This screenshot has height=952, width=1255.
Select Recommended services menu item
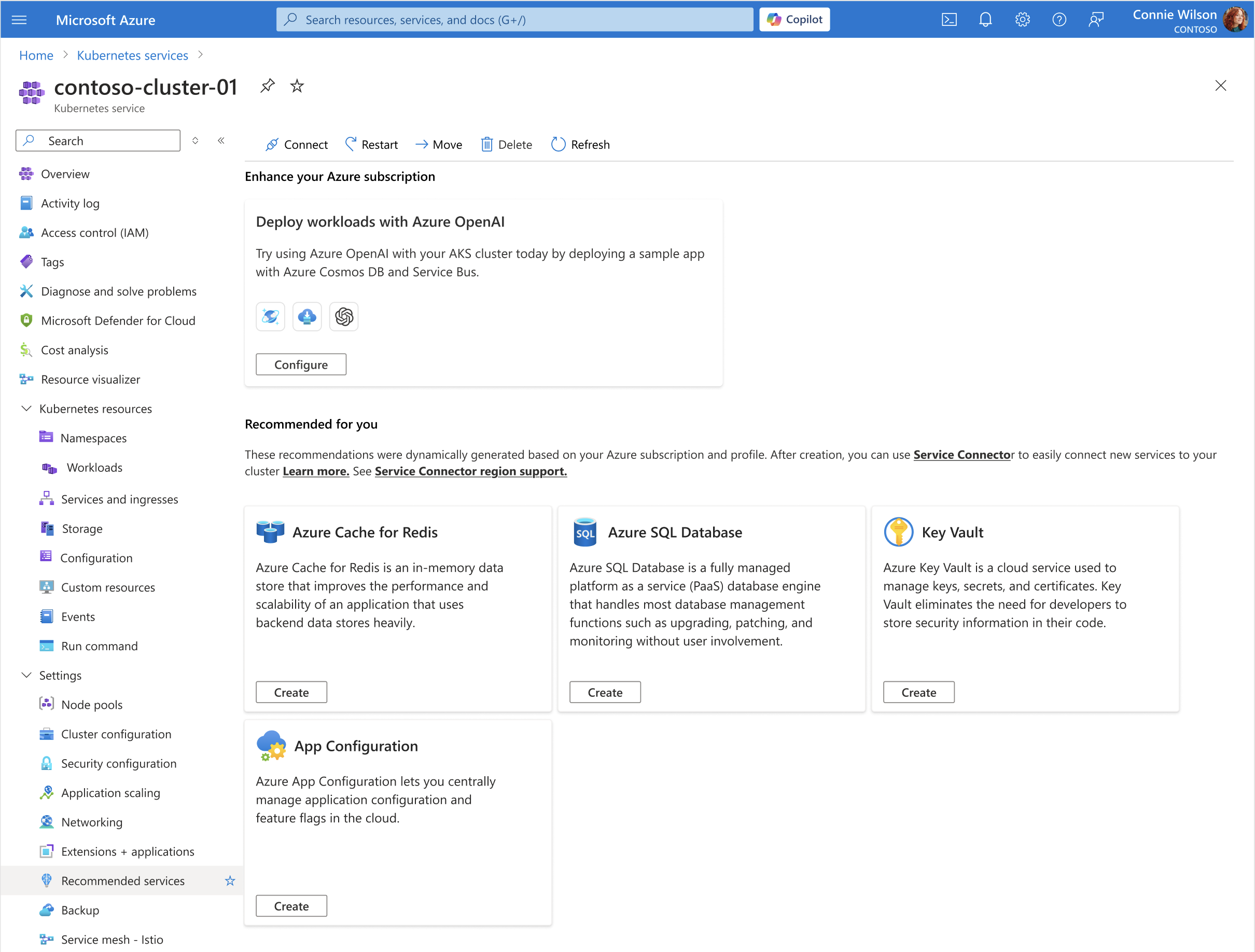pyautogui.click(x=122, y=881)
